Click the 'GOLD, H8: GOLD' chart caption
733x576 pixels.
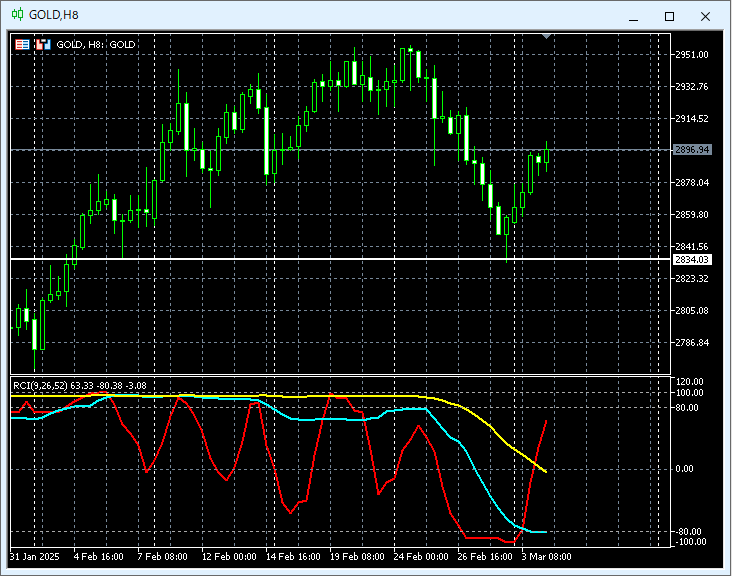click(x=96, y=44)
